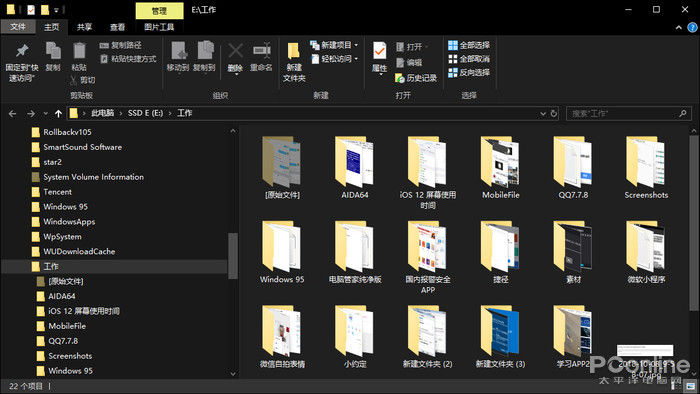This screenshot has height=394, width=700.
Task: Select the iOS 12 屏幕使用时间 folder
Action: pos(428,173)
